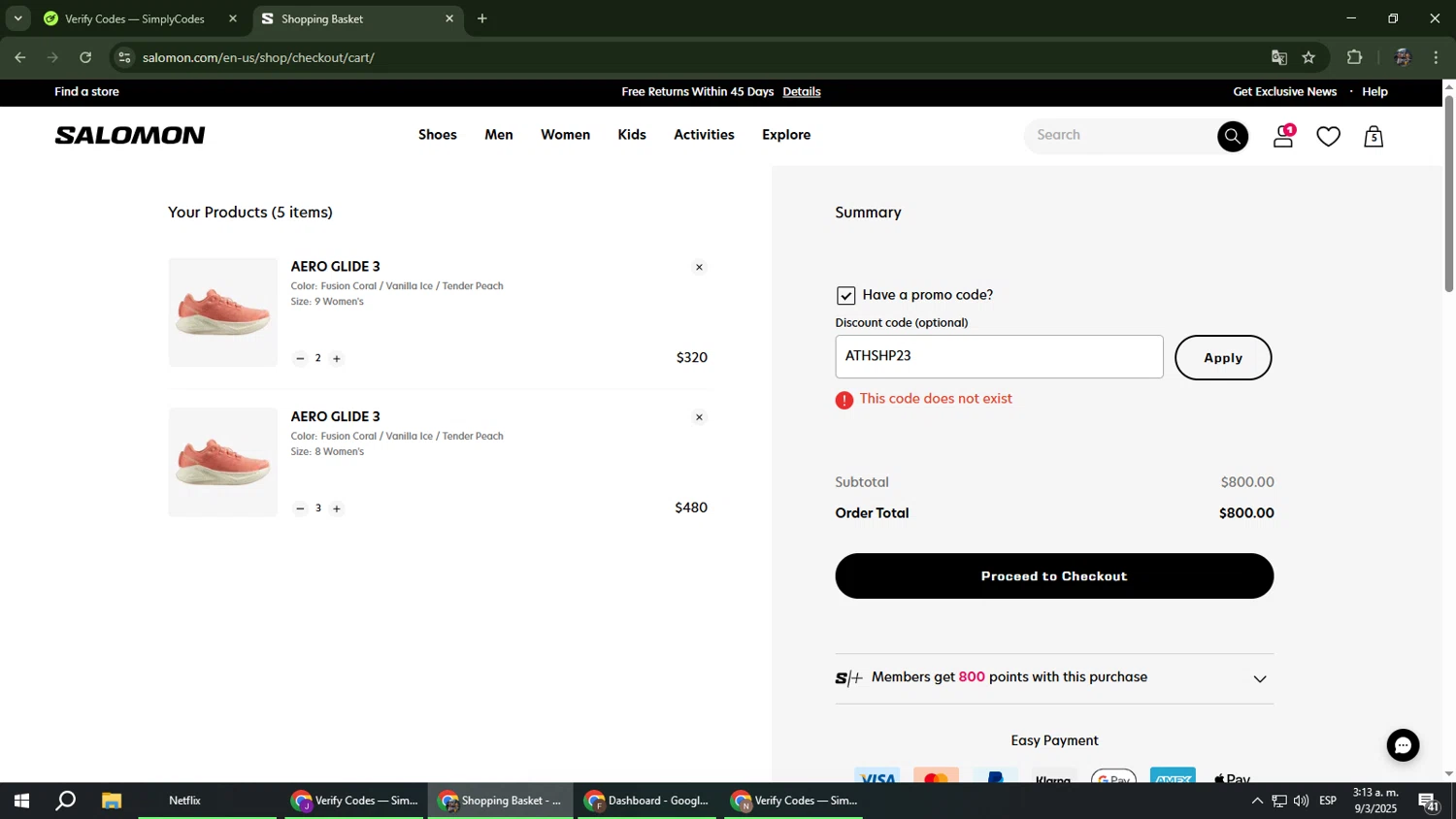This screenshot has height=819, width=1456.
Task: Open File Explorer from taskbar
Action: pos(112,802)
